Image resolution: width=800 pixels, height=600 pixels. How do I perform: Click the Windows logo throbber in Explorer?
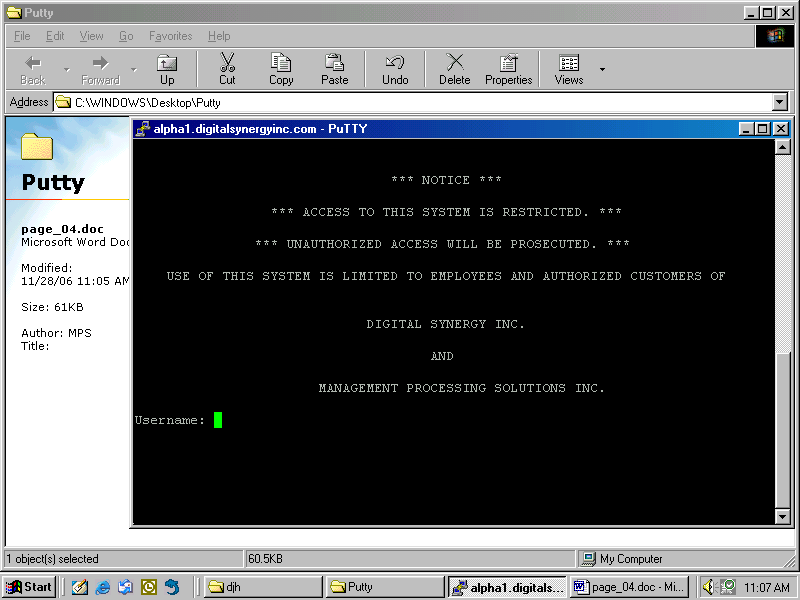point(774,36)
